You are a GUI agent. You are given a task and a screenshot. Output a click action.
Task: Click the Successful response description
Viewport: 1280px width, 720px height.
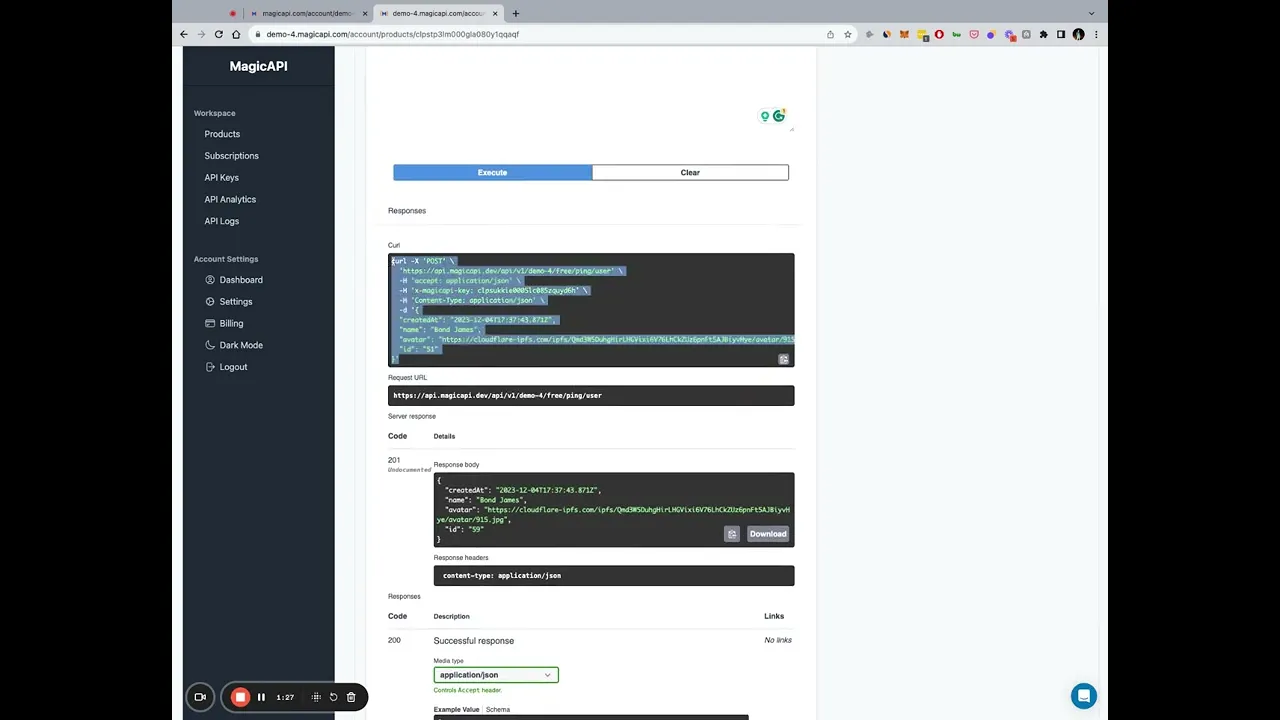point(474,641)
